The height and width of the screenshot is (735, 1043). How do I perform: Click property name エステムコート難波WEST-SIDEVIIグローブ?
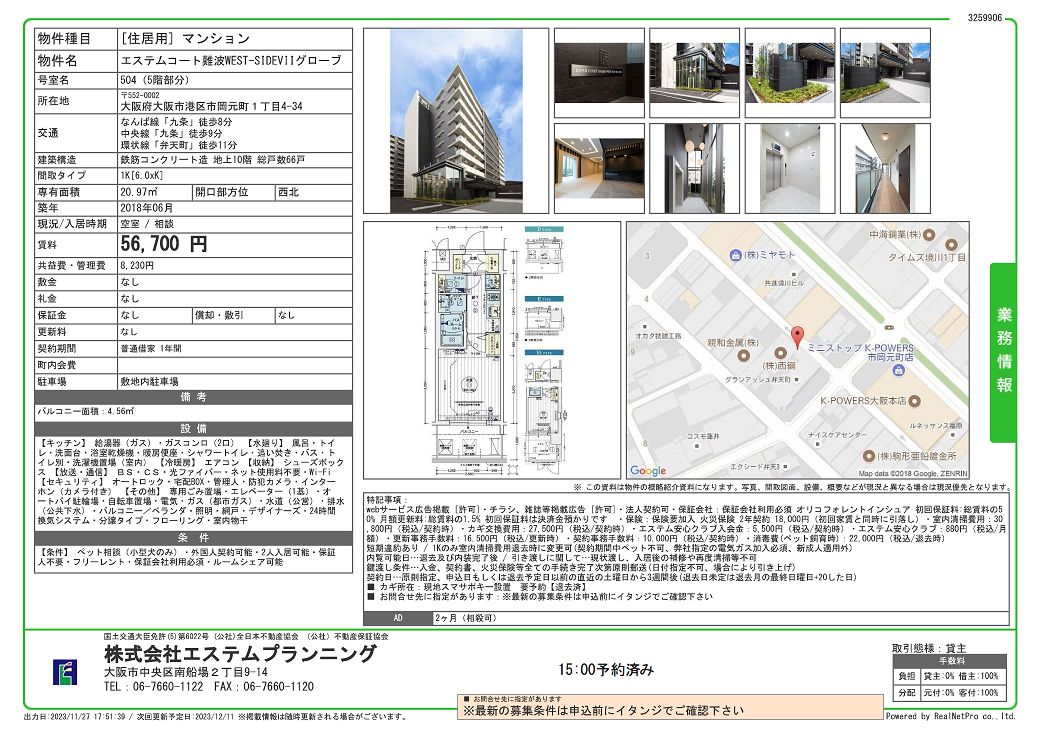click(x=231, y=61)
